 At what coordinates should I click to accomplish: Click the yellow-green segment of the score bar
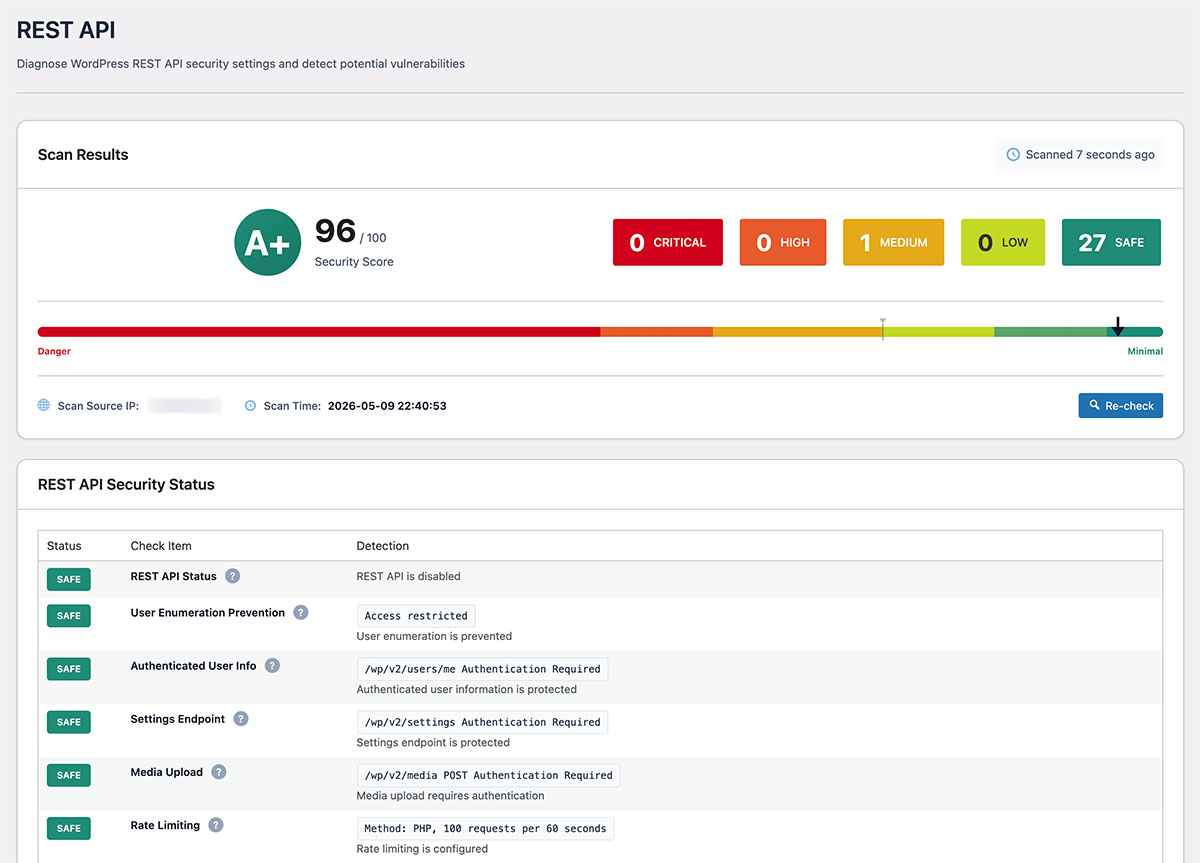[938, 332]
